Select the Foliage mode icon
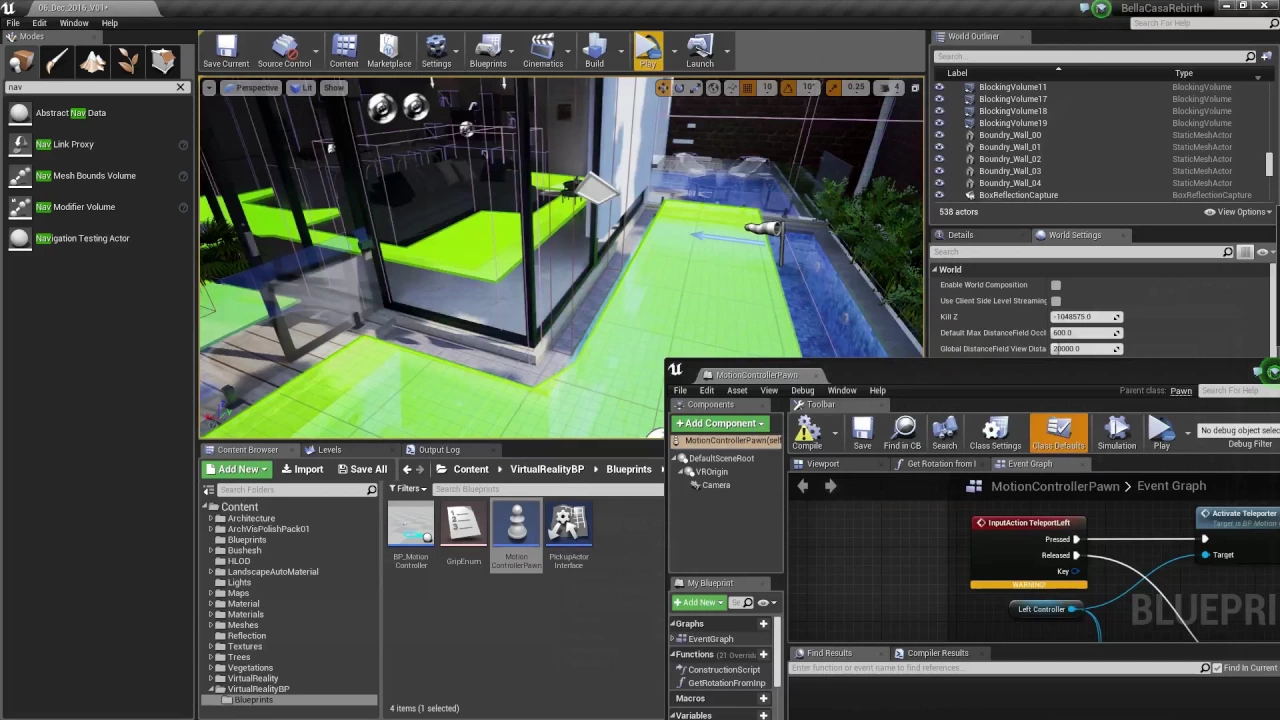 click(x=128, y=63)
